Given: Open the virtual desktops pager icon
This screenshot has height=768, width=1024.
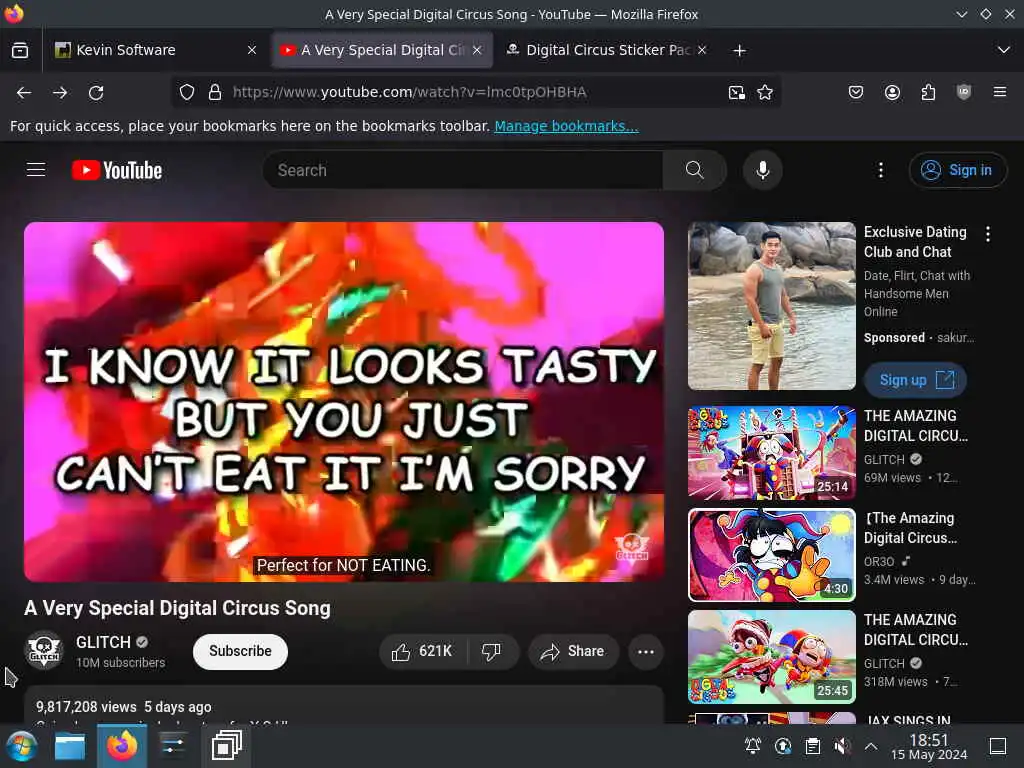Looking at the screenshot, I should [226, 746].
